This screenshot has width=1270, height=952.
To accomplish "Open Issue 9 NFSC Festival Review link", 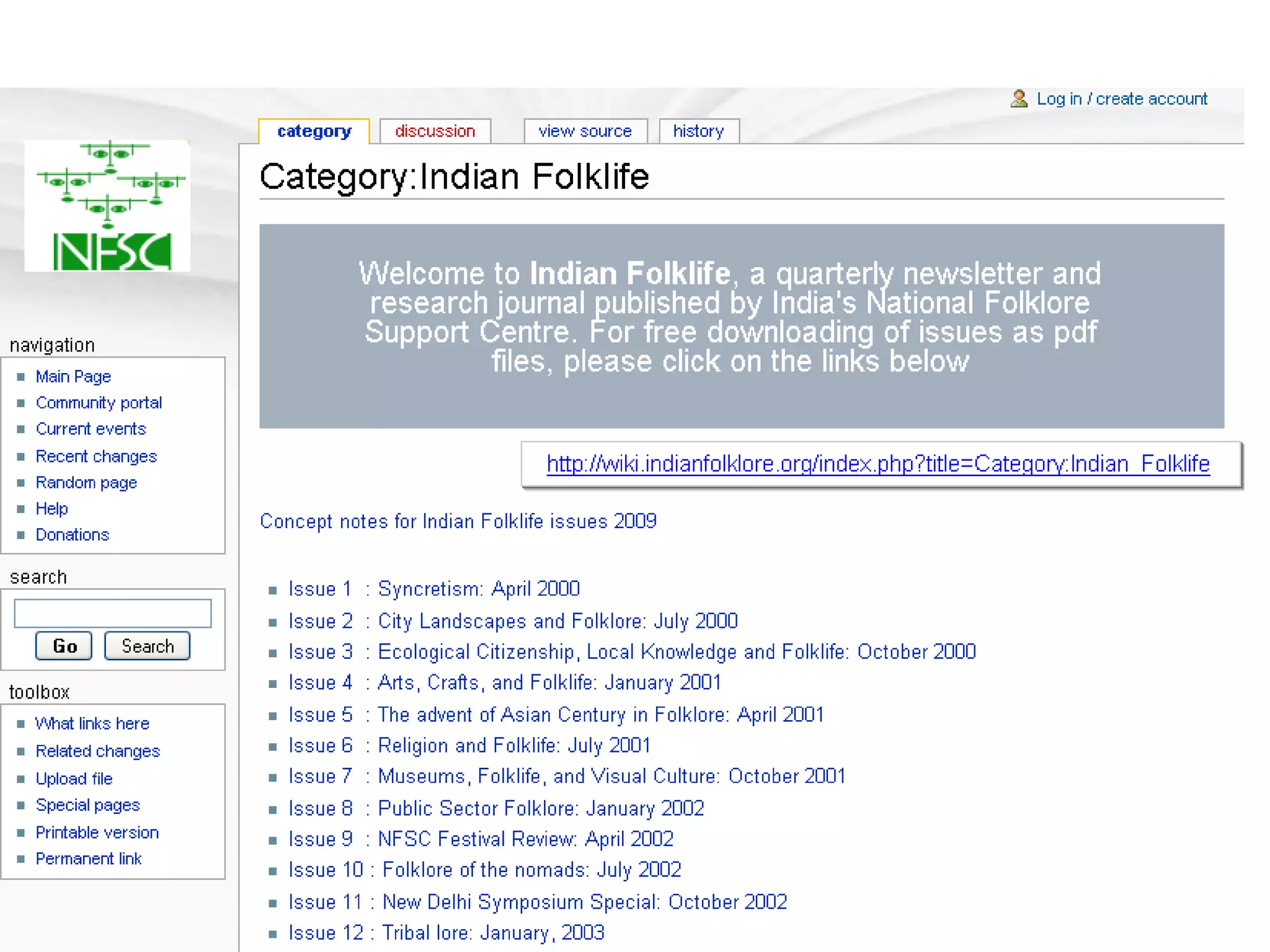I will [x=481, y=839].
